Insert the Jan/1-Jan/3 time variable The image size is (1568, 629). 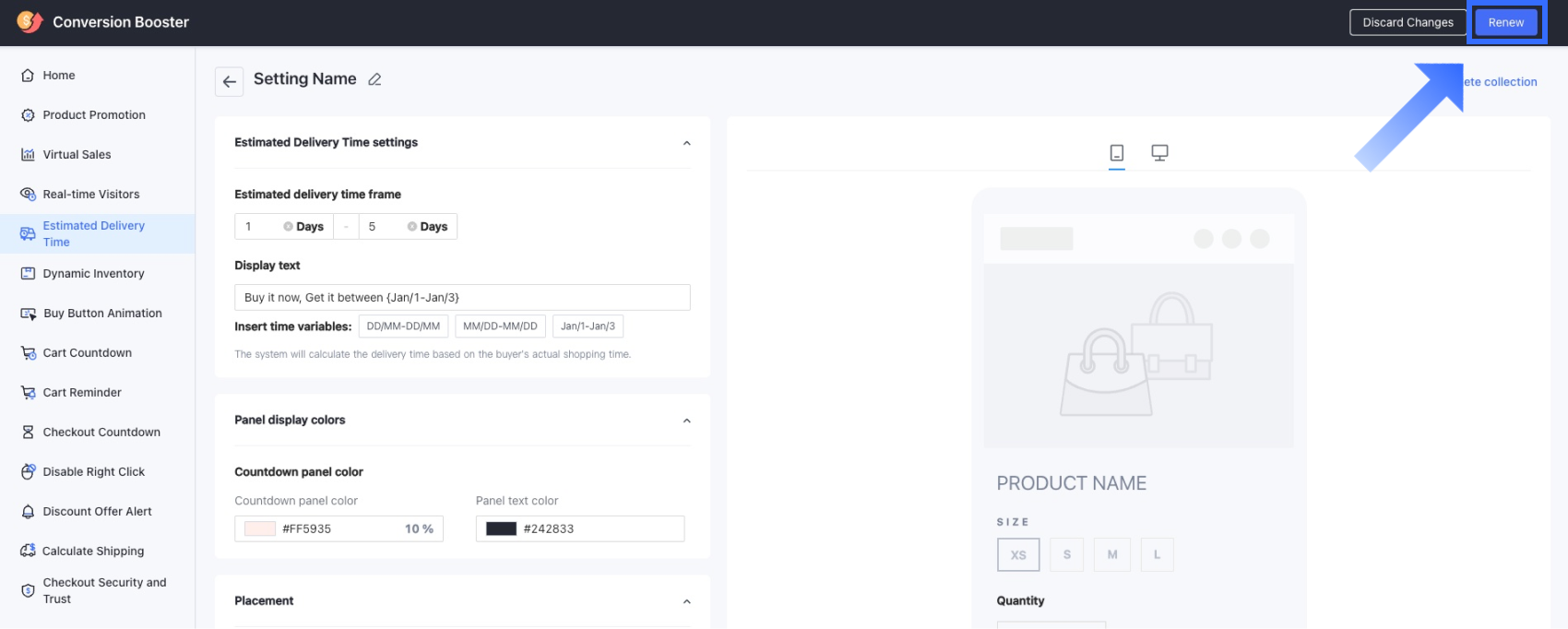point(588,326)
